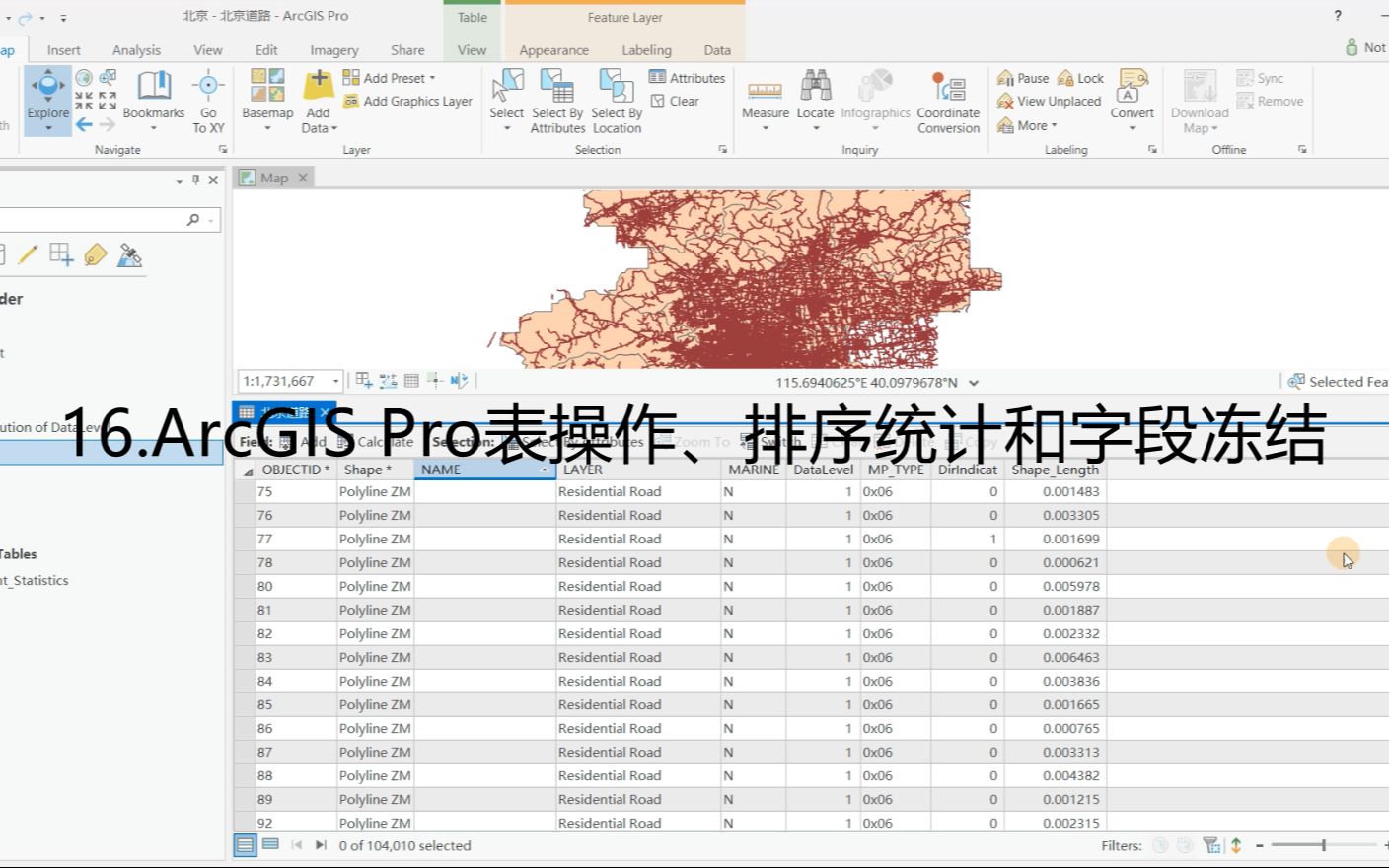Image resolution: width=1389 pixels, height=868 pixels.
Task: Open the Selection group dialog launcher
Action: click(722, 150)
